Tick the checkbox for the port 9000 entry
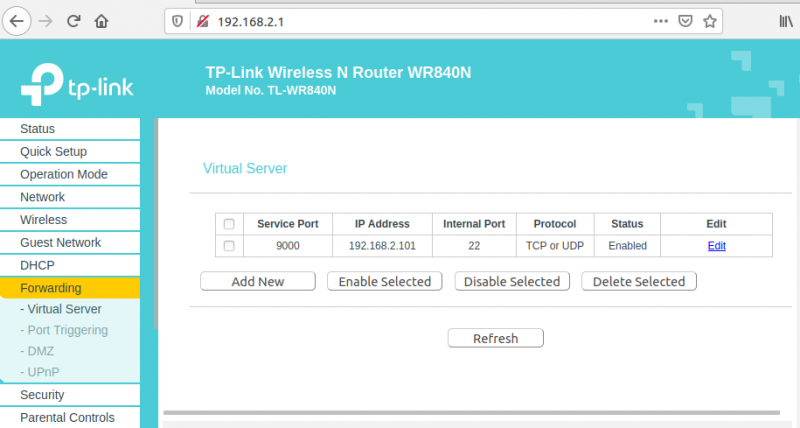800x428 pixels. pyautogui.click(x=229, y=246)
